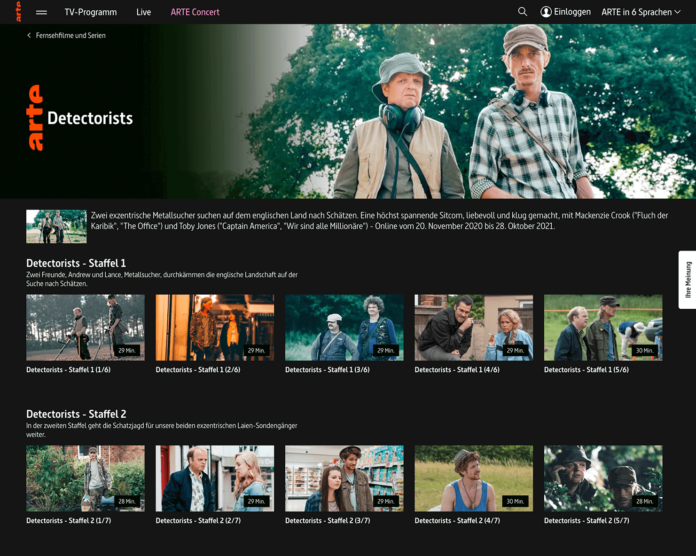
Task: Click the large orange arte logo in banner
Action: tap(35, 118)
